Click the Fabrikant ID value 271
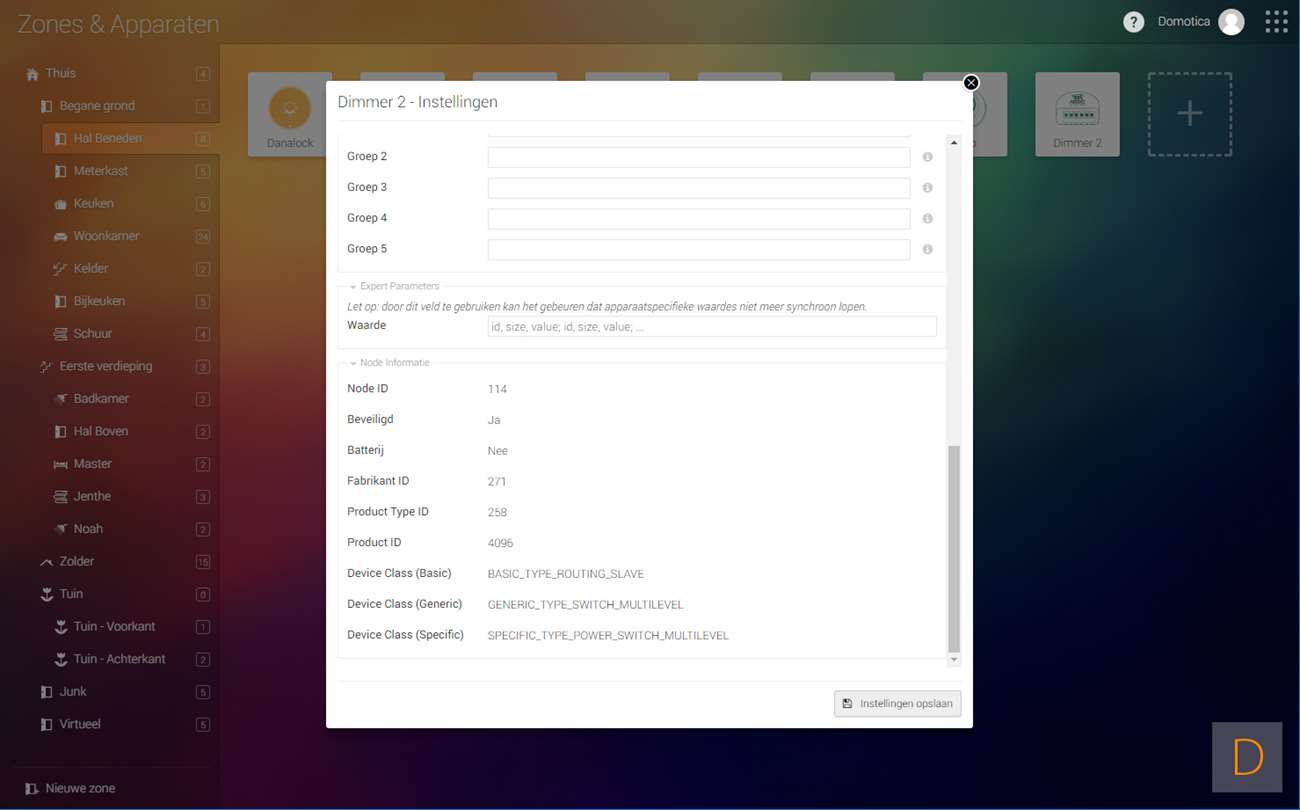 coord(497,482)
